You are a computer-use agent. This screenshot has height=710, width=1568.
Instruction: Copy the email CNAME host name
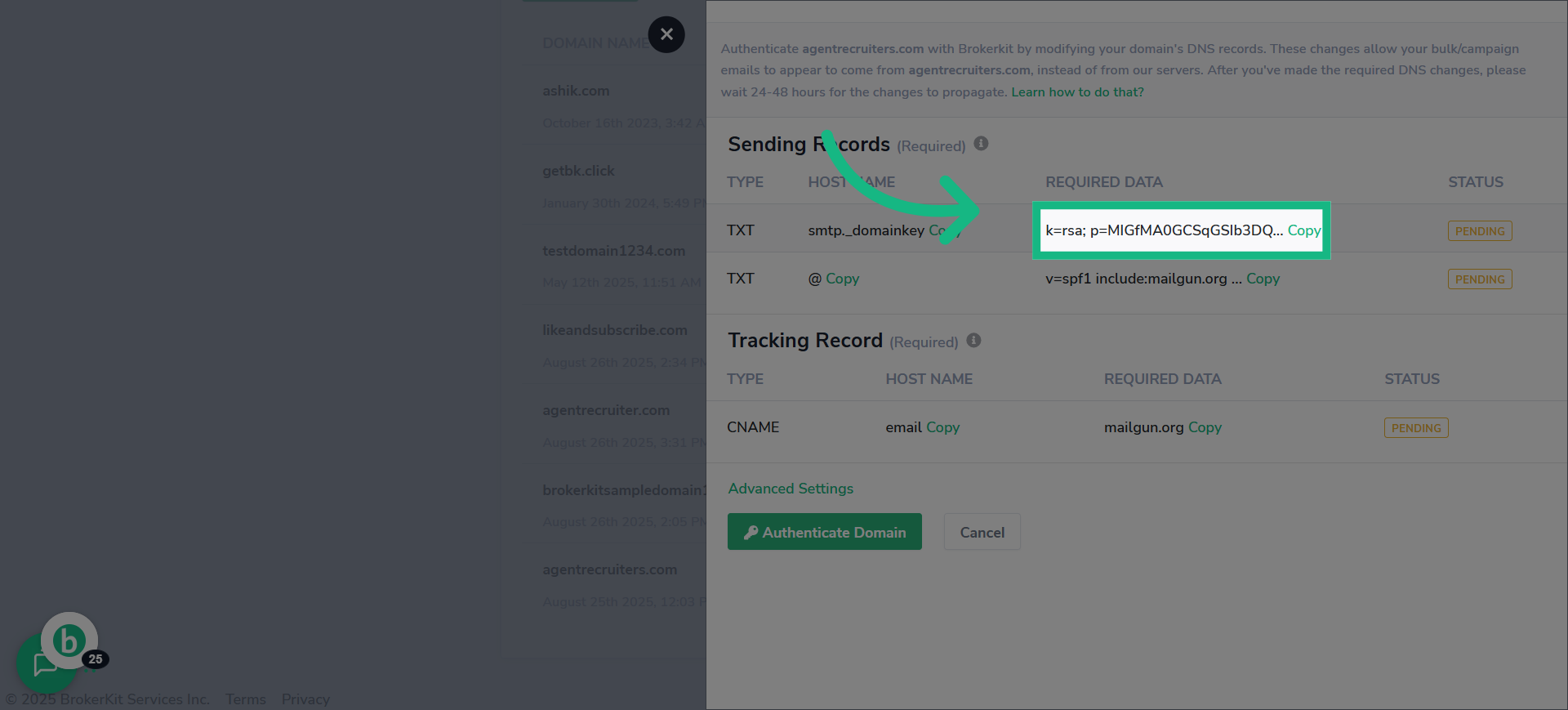pos(942,427)
